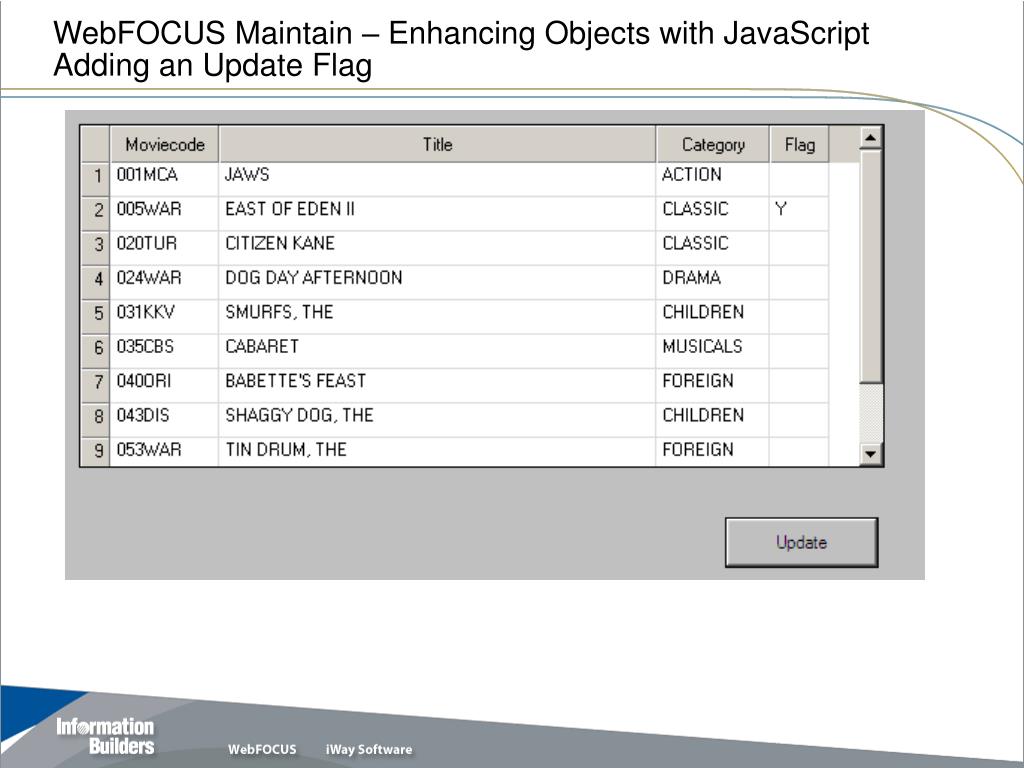
Task: Select row header number 1
Action: (x=95, y=179)
